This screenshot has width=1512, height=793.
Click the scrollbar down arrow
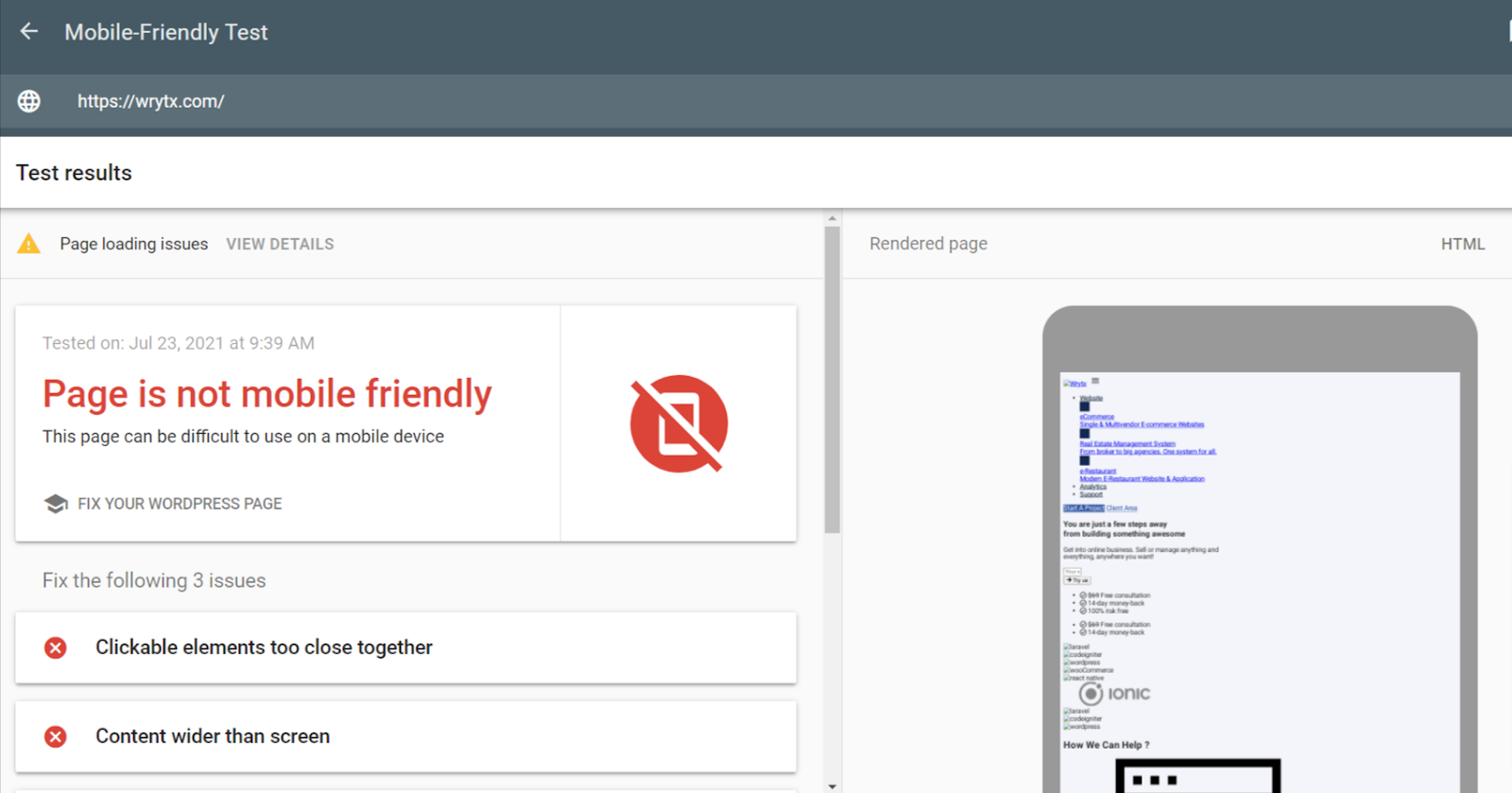(x=832, y=785)
